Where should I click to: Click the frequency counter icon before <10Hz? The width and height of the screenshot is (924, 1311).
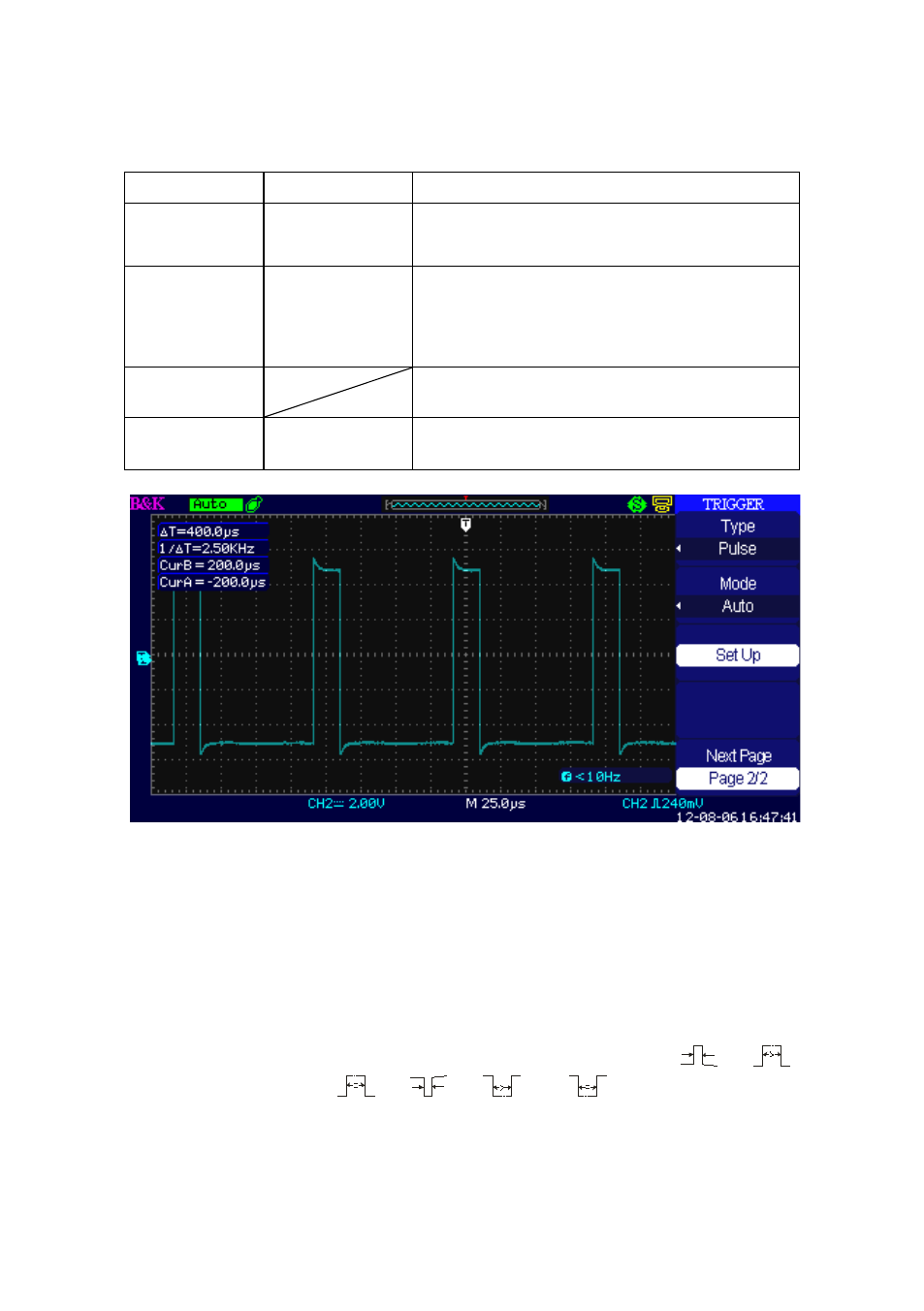[x=566, y=777]
